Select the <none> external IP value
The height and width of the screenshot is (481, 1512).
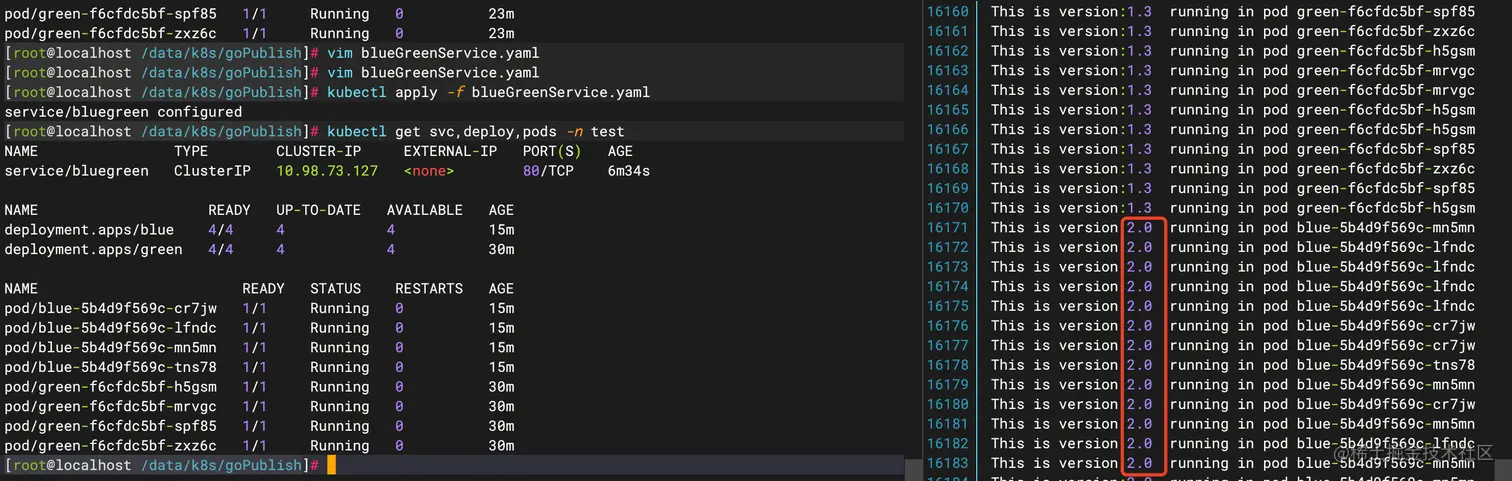tap(429, 171)
